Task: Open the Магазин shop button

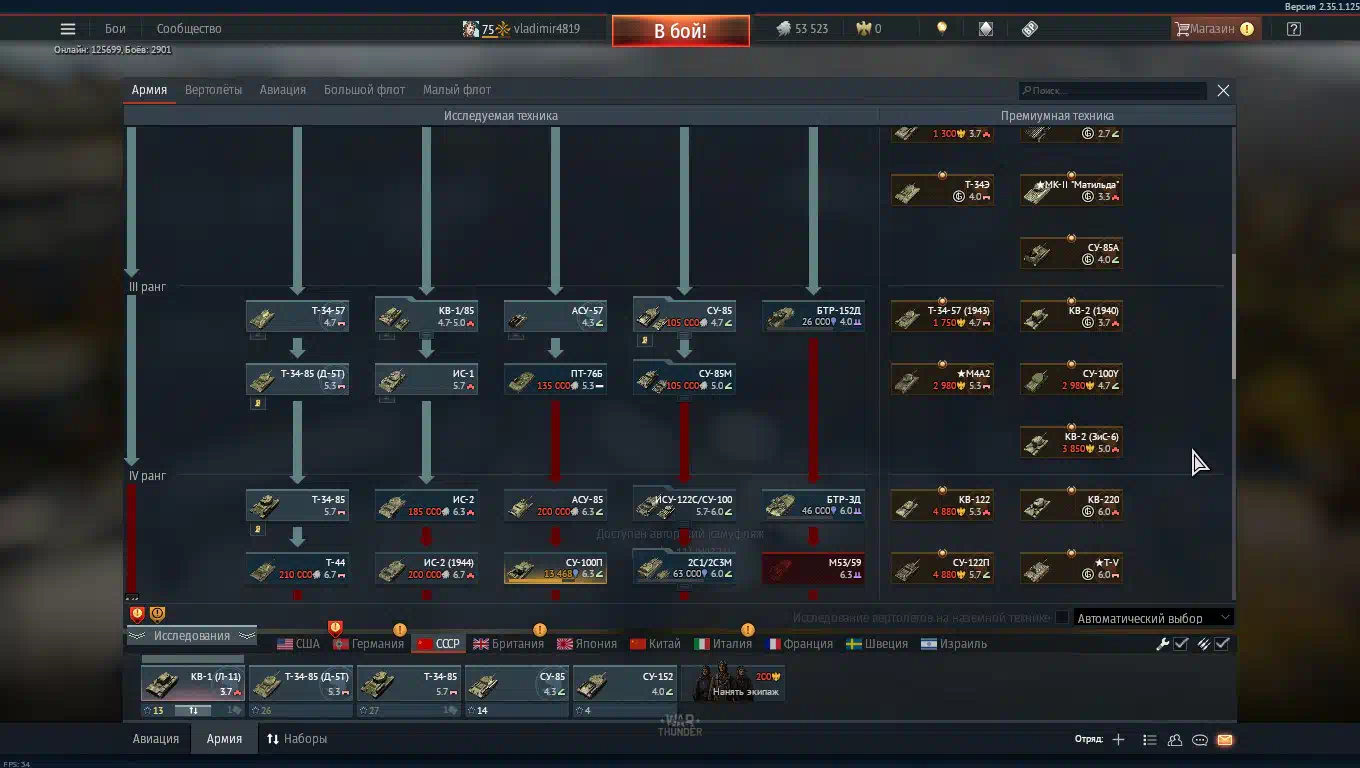Action: [1214, 29]
